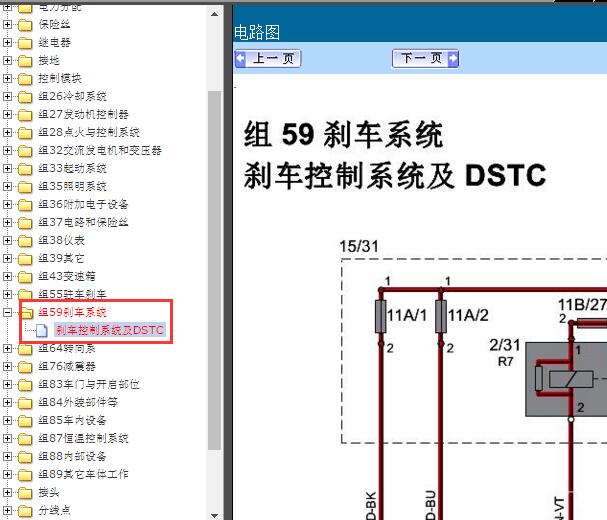Expand the 接地 folder node
The image size is (607, 520).
coord(7,60)
